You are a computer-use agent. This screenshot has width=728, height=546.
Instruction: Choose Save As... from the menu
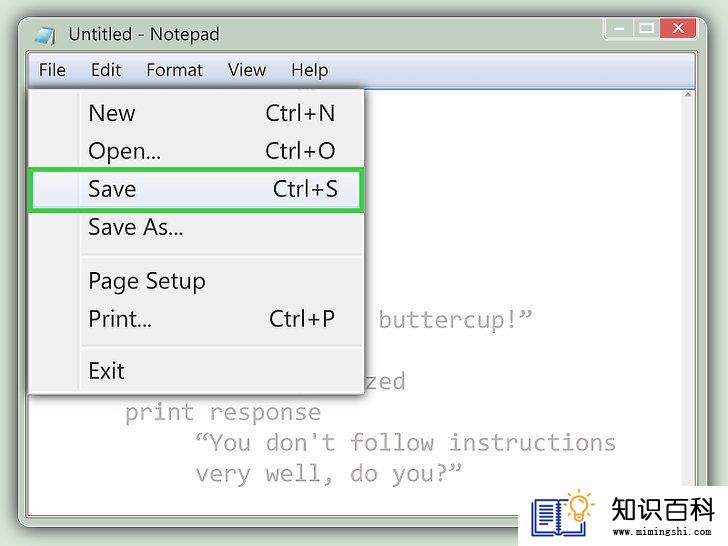[197, 227]
